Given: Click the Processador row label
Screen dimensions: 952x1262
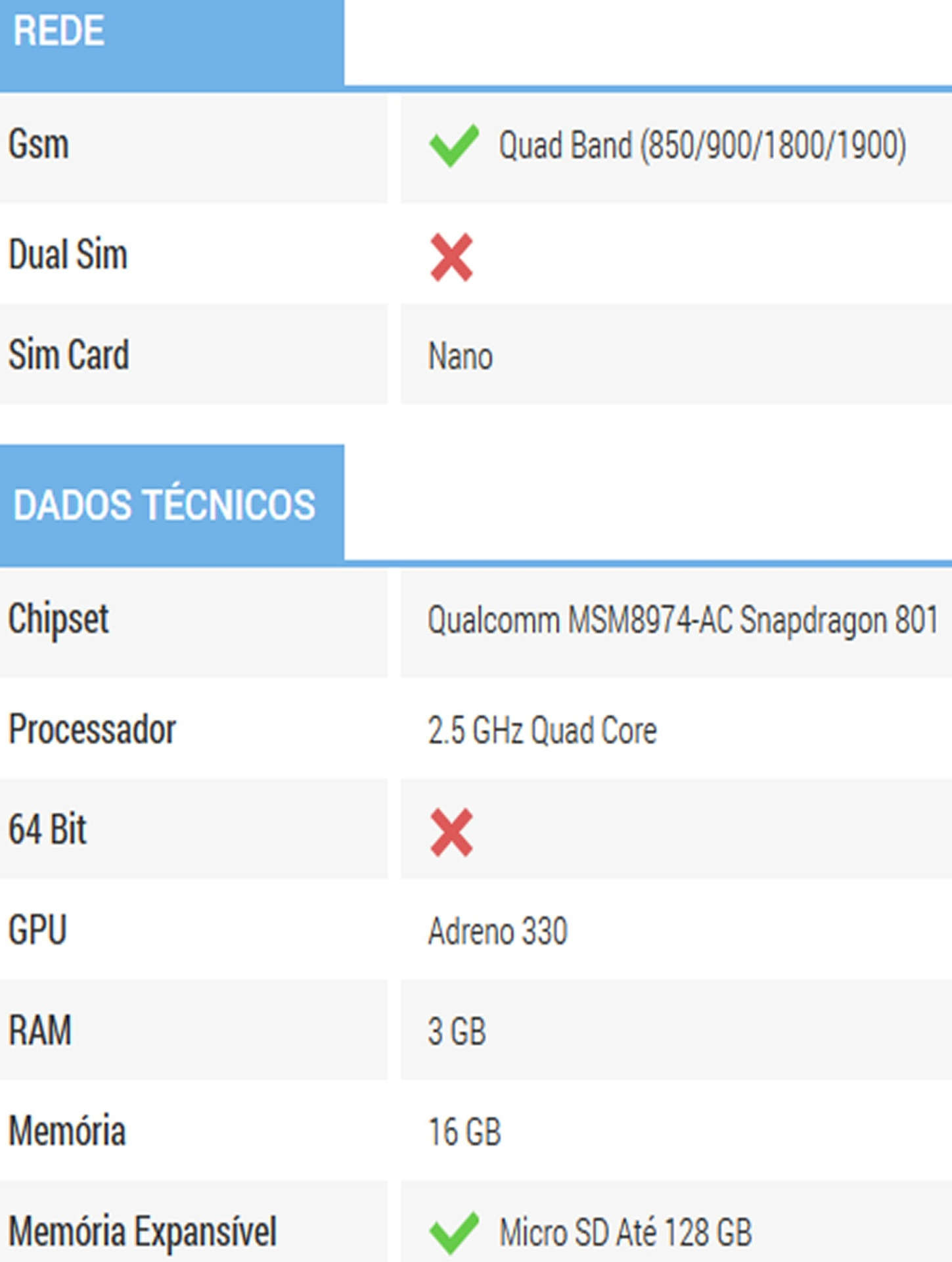Looking at the screenshot, I should (92, 730).
